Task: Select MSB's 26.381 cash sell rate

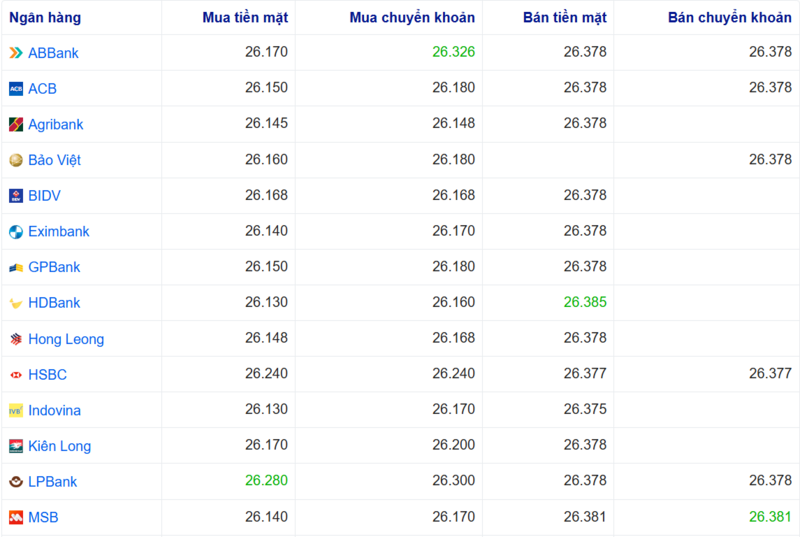Action: (585, 517)
